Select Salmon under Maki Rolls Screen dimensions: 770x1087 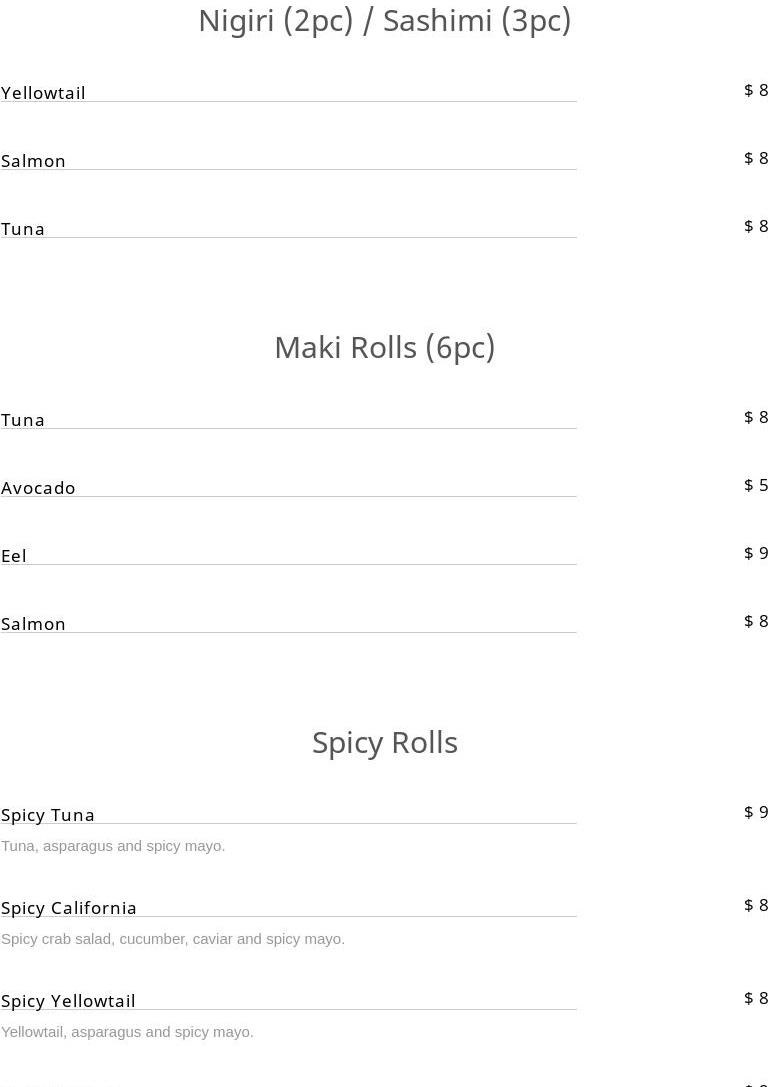click(x=33, y=623)
